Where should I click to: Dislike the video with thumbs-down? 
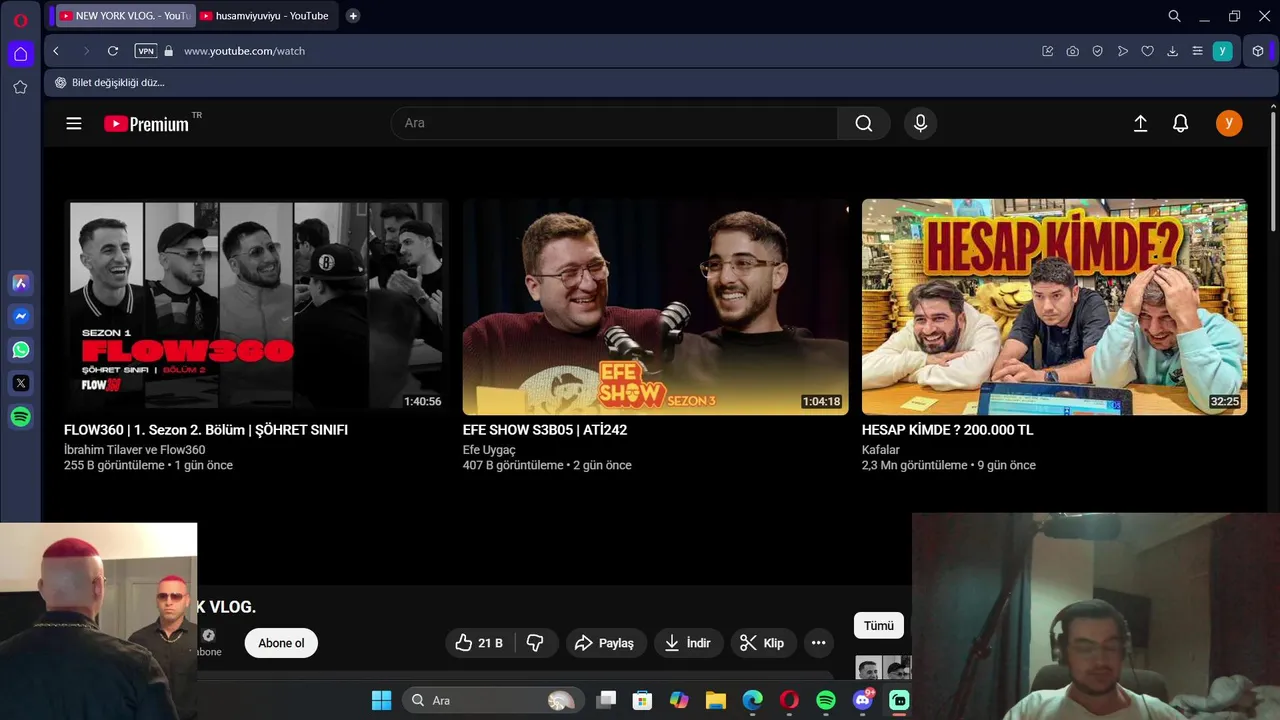coord(535,643)
